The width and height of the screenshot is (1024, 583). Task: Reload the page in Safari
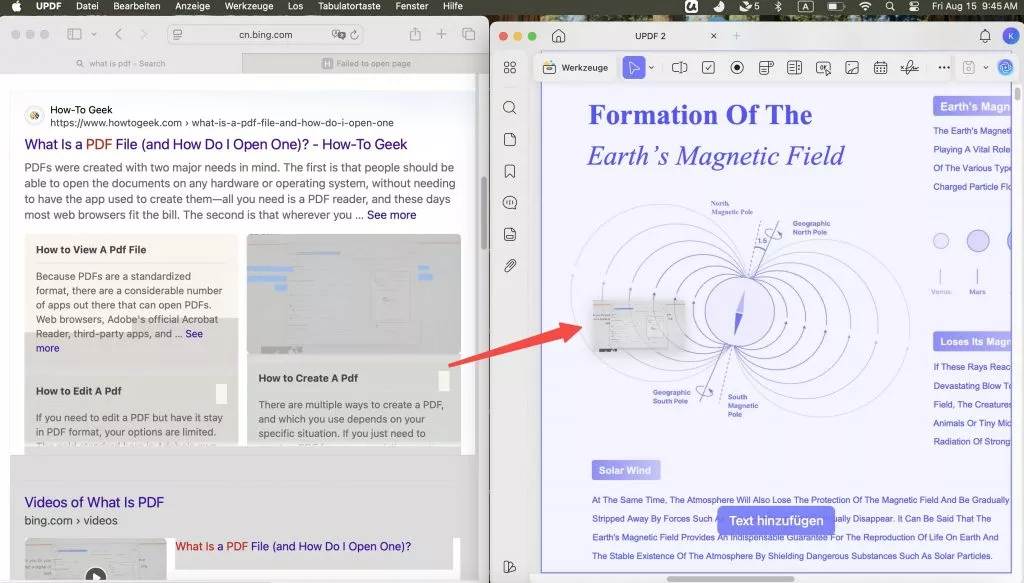(x=355, y=35)
